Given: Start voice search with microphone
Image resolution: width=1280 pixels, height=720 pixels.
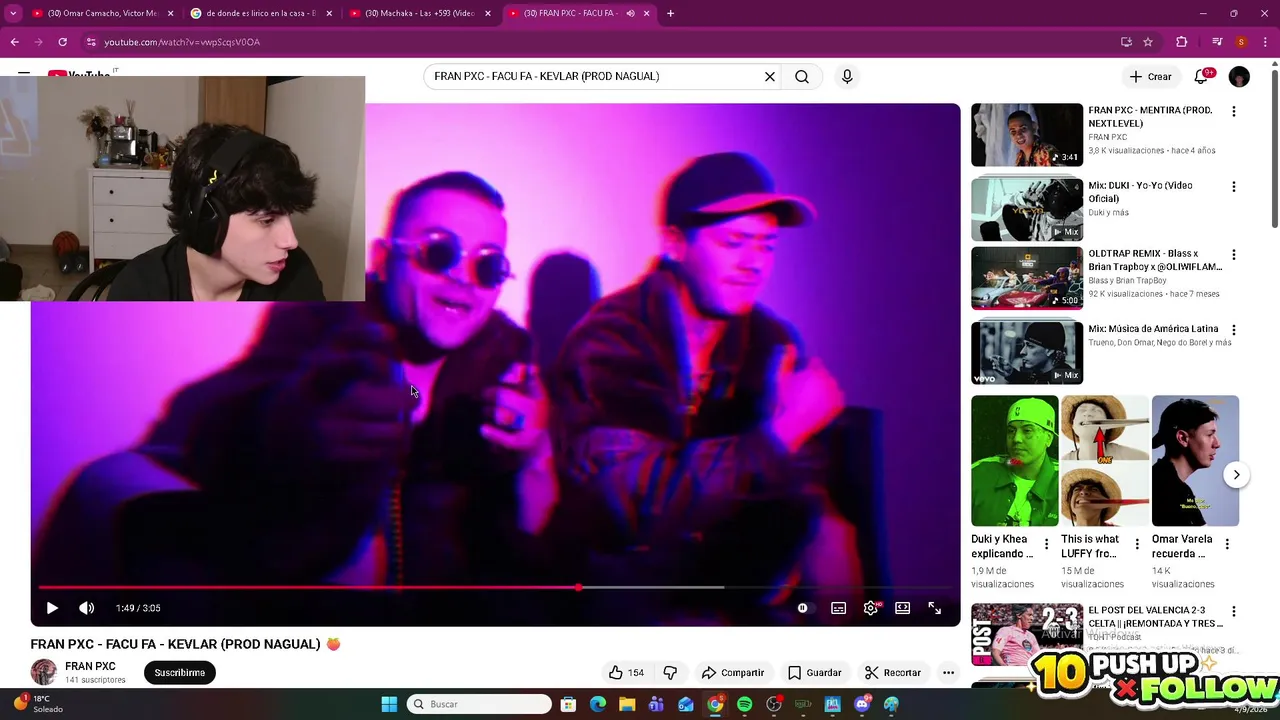Looking at the screenshot, I should pos(847,76).
